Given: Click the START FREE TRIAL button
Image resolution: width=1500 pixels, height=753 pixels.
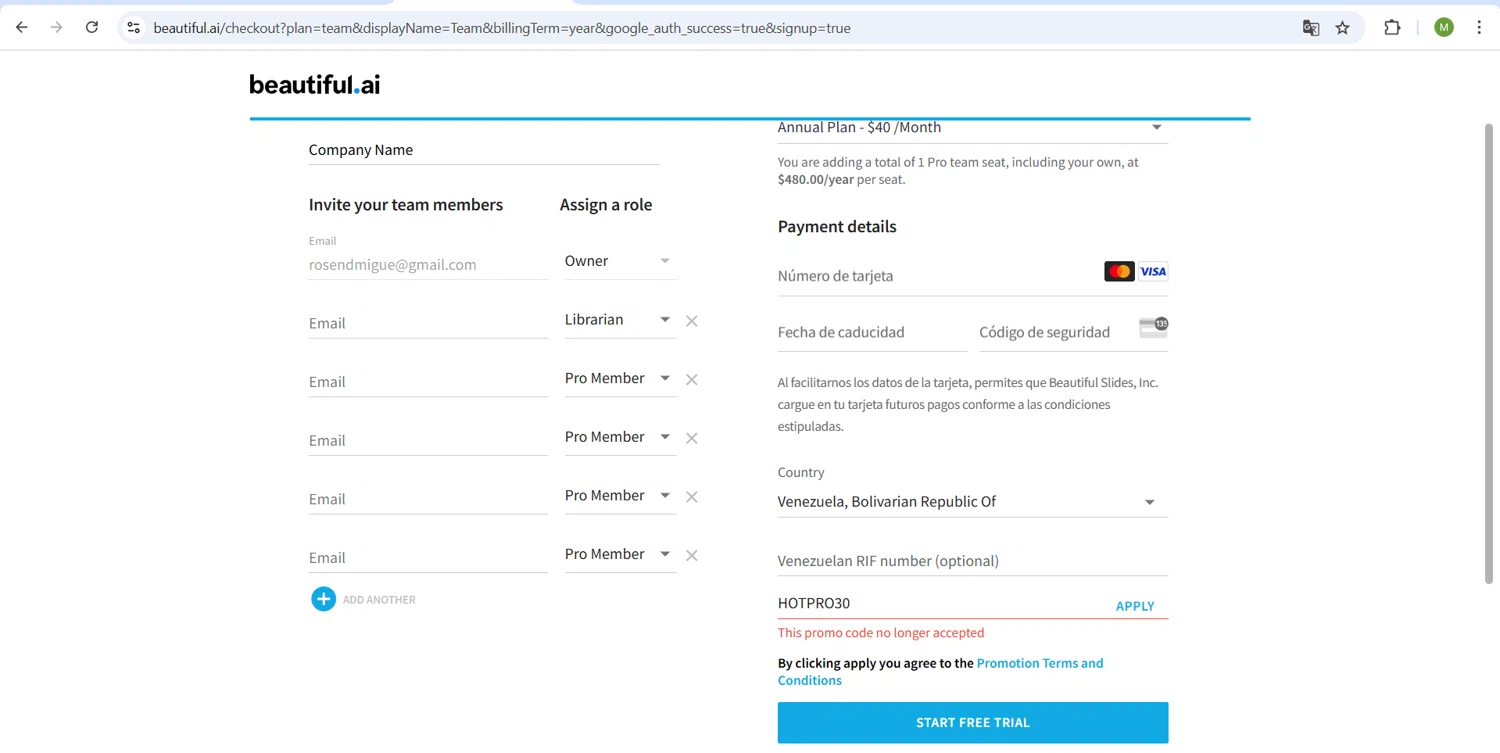Looking at the screenshot, I should point(972,722).
